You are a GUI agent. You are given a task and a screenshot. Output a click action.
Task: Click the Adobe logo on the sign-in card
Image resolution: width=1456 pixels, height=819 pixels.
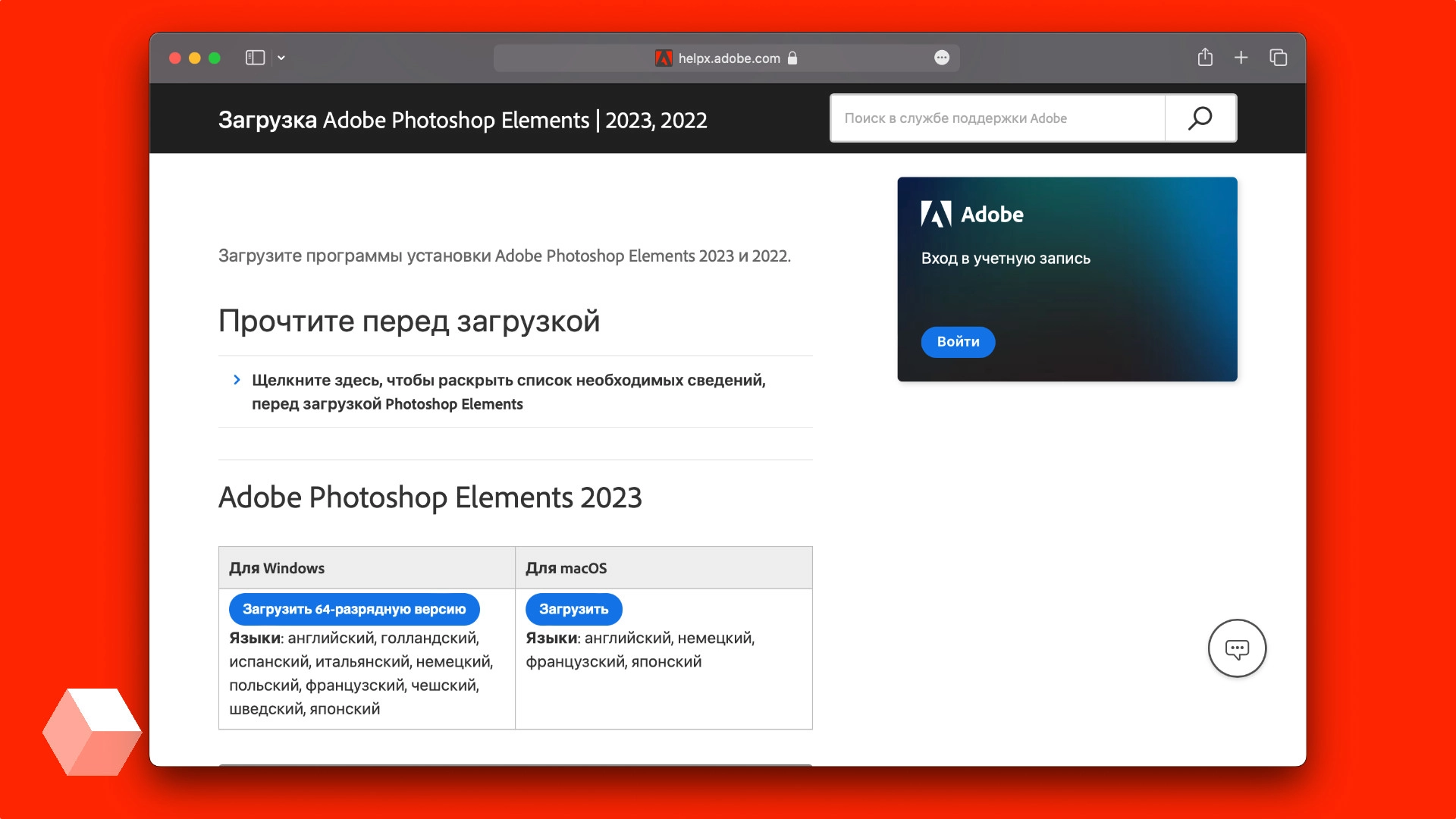938,214
